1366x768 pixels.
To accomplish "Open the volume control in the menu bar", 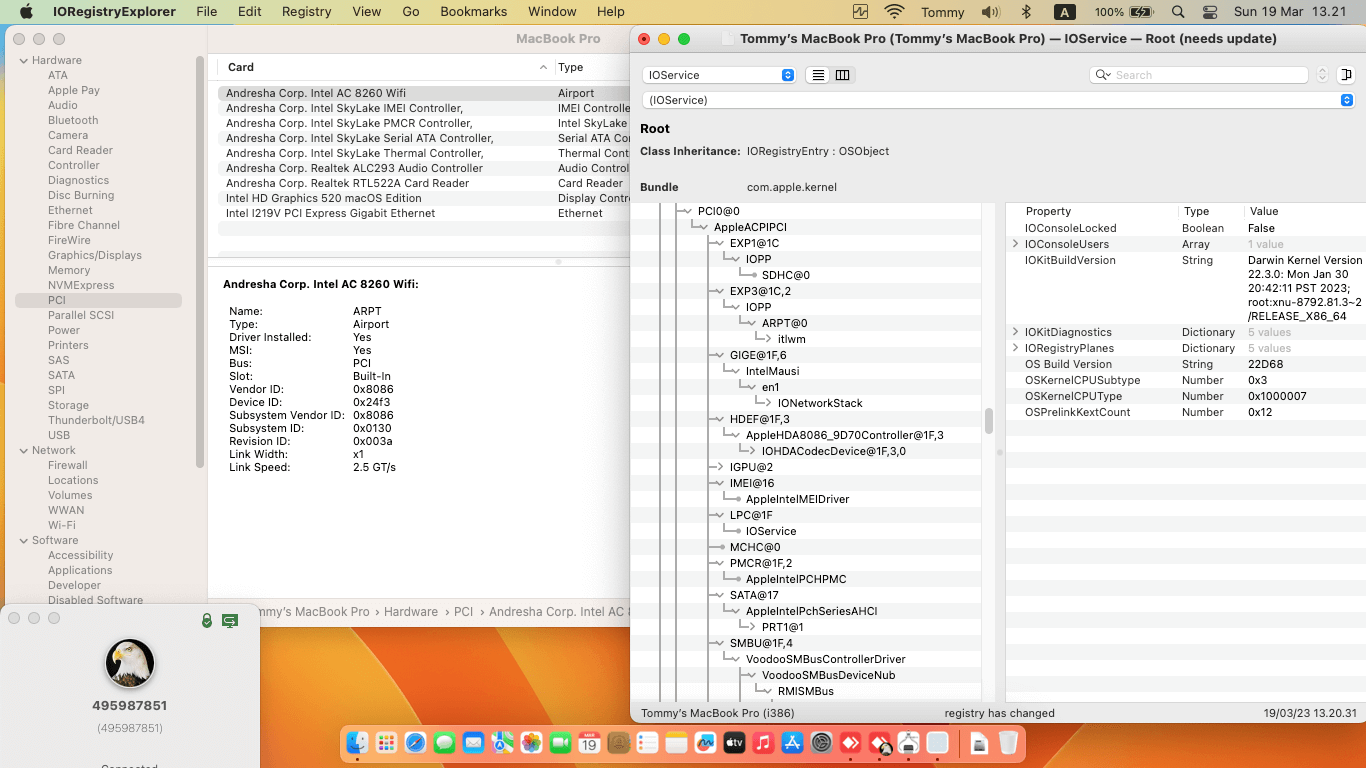I will [991, 12].
